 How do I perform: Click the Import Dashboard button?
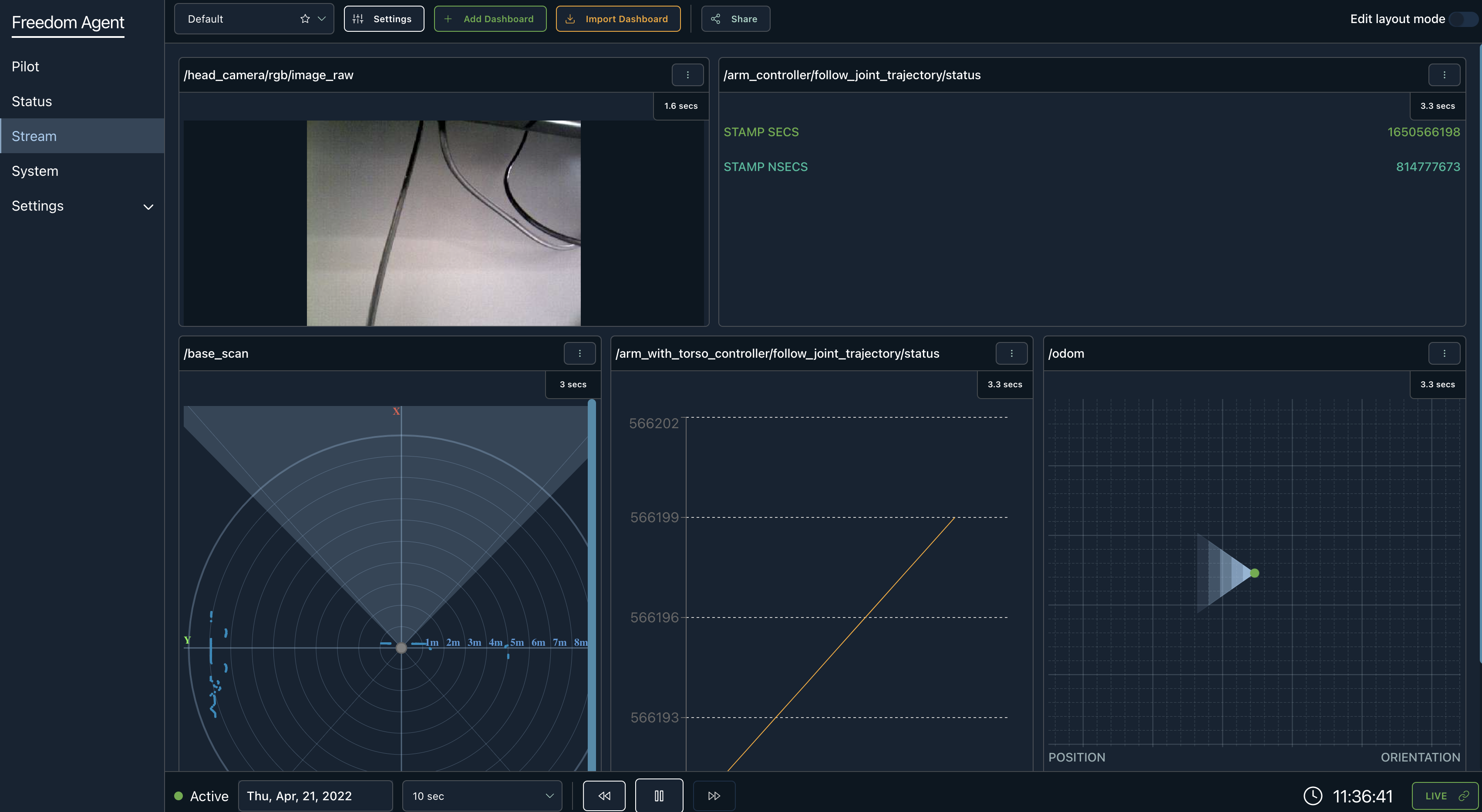[618, 19]
